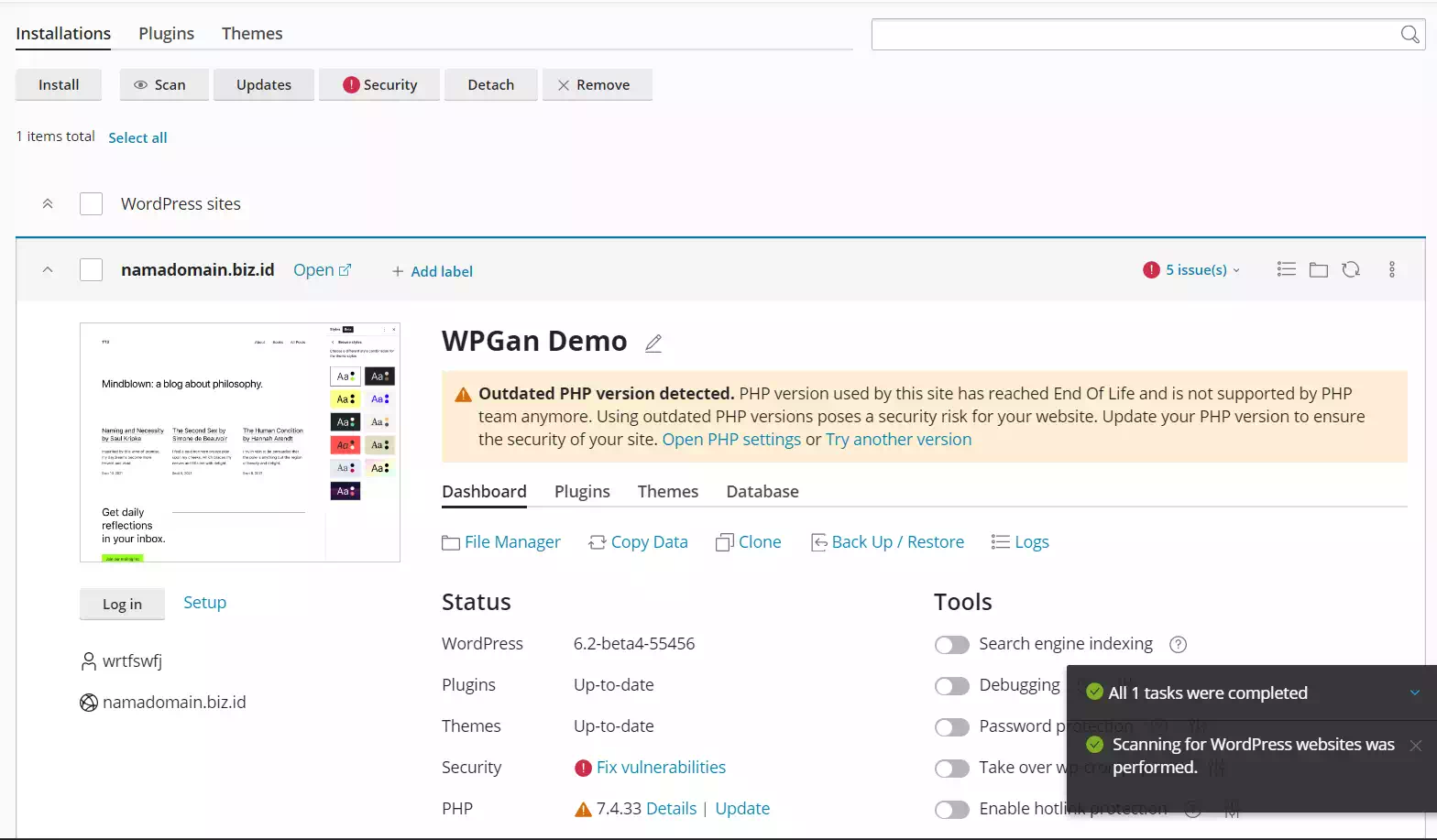Open PHP settings link in banner
The width and height of the screenshot is (1437, 840).
point(731,440)
